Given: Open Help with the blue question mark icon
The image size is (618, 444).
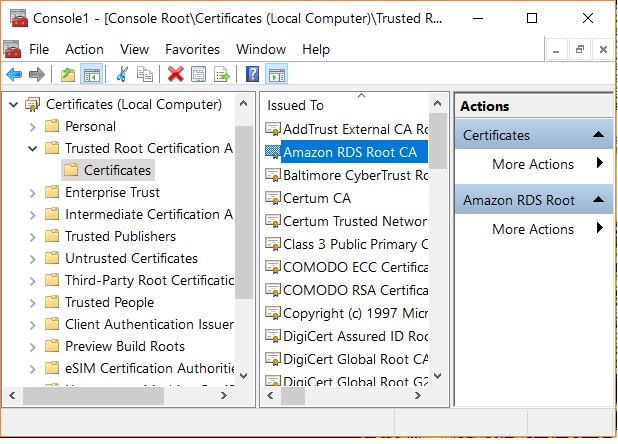Looking at the screenshot, I should pos(252,74).
